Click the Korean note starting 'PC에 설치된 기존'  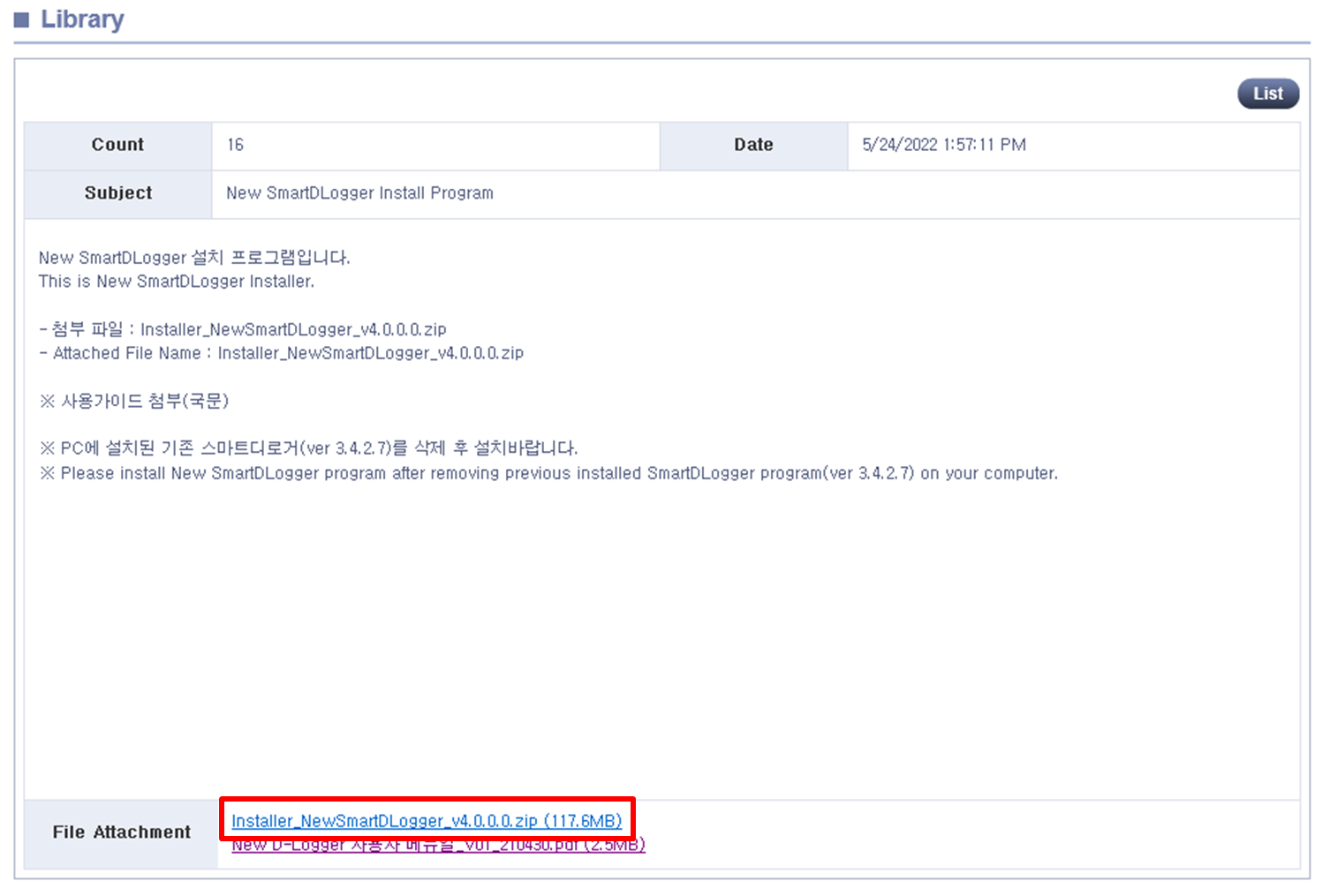[x=308, y=448]
